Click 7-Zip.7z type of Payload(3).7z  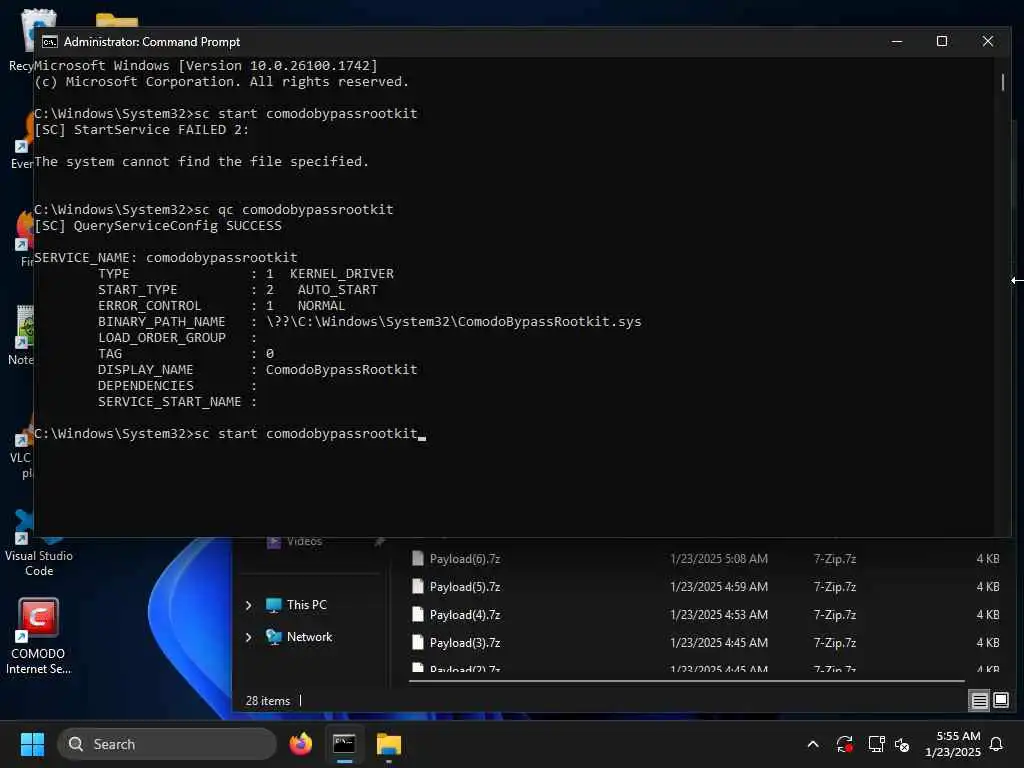(x=835, y=643)
